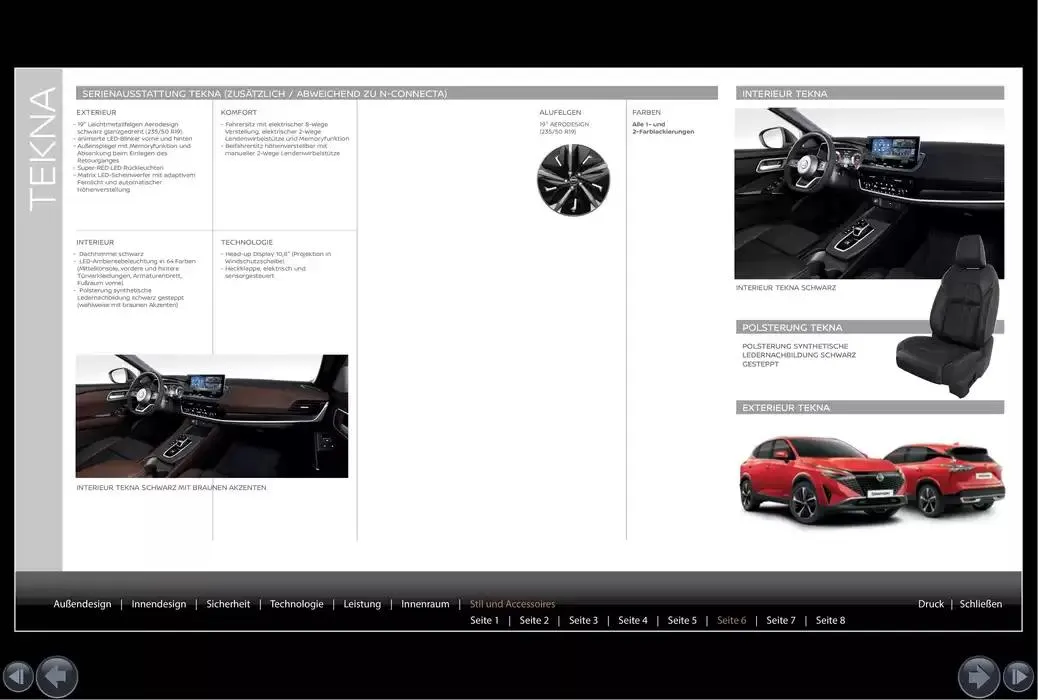
Task: Click the Aerodesign alloy wheel image
Action: (x=573, y=180)
